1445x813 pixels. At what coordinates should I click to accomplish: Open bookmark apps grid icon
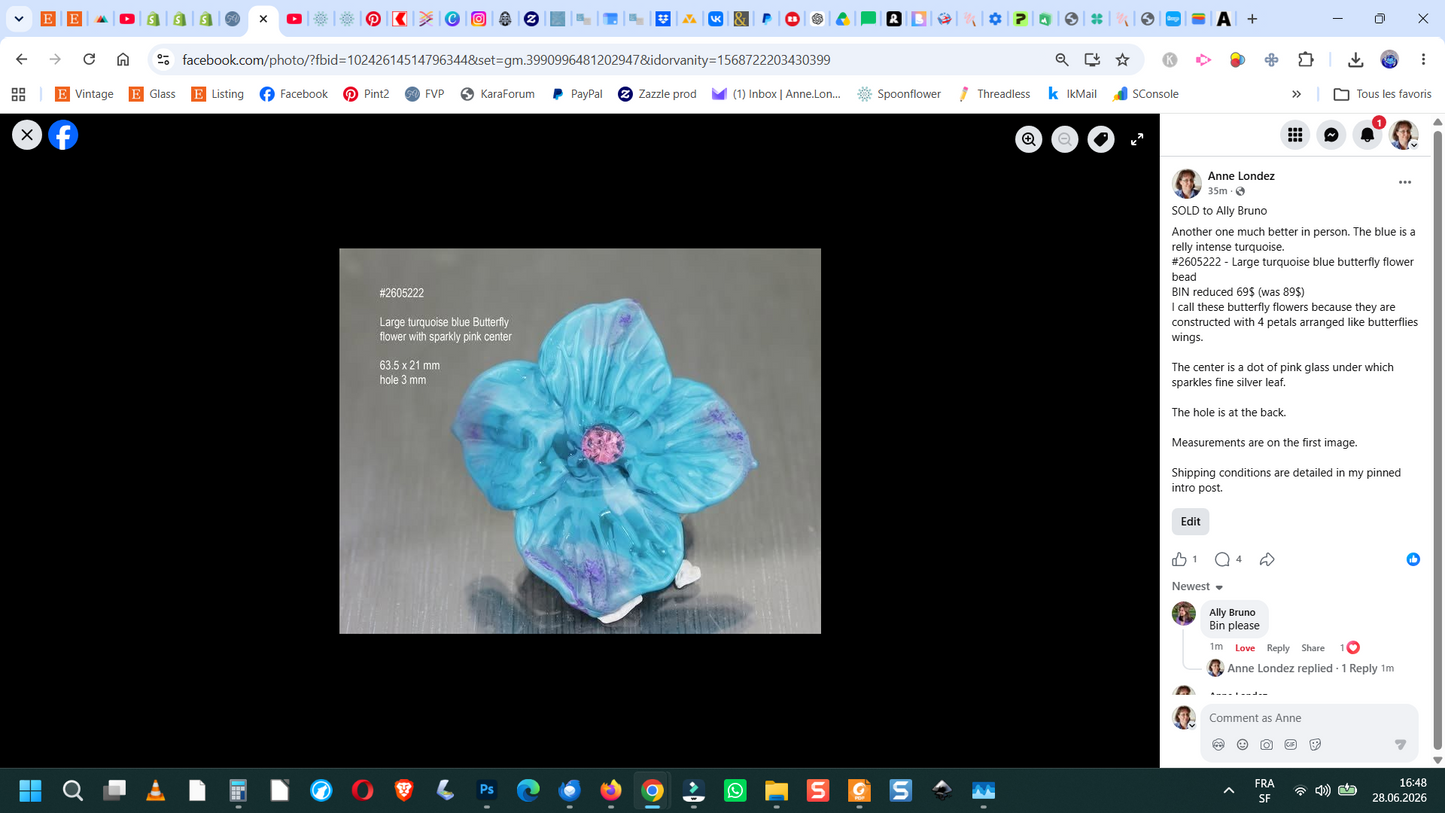[18, 94]
